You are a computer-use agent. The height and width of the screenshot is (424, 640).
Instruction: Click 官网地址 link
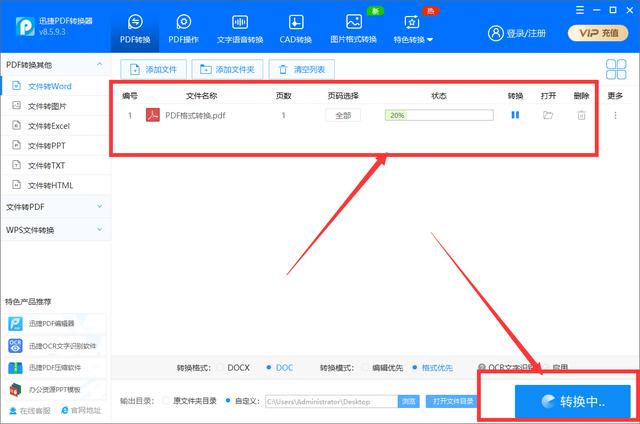click(x=81, y=411)
